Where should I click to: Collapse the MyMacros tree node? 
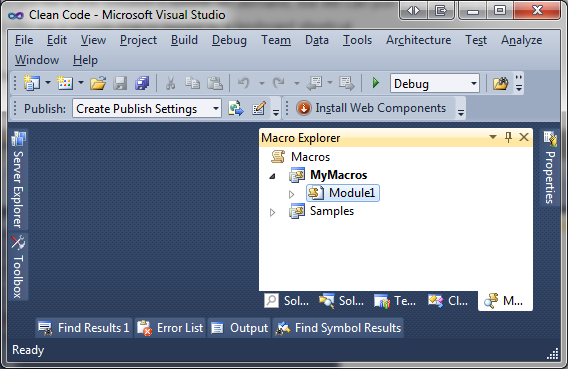pyautogui.click(x=272, y=176)
